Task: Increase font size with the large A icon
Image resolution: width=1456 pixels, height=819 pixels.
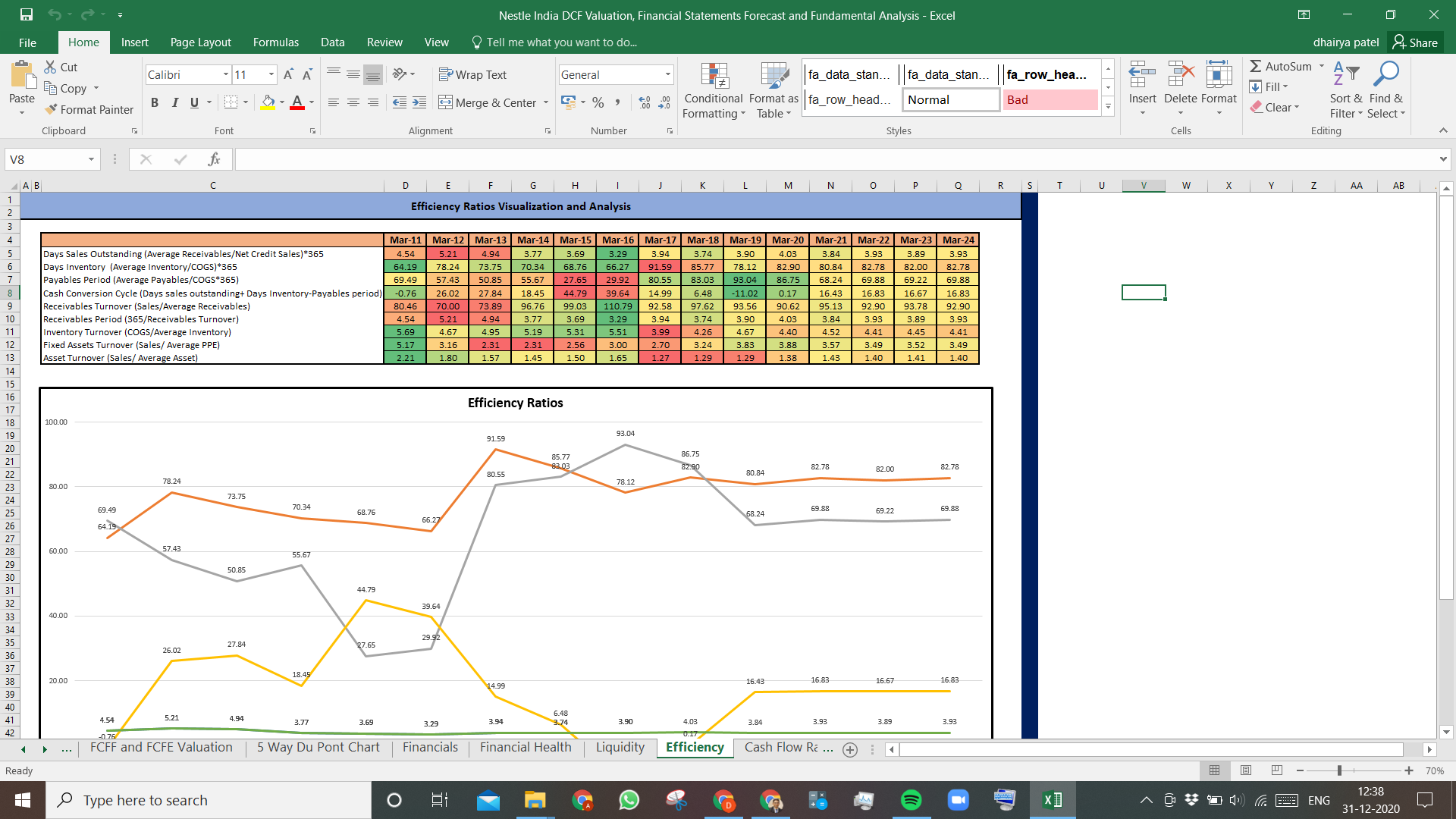Action: pyautogui.click(x=288, y=74)
